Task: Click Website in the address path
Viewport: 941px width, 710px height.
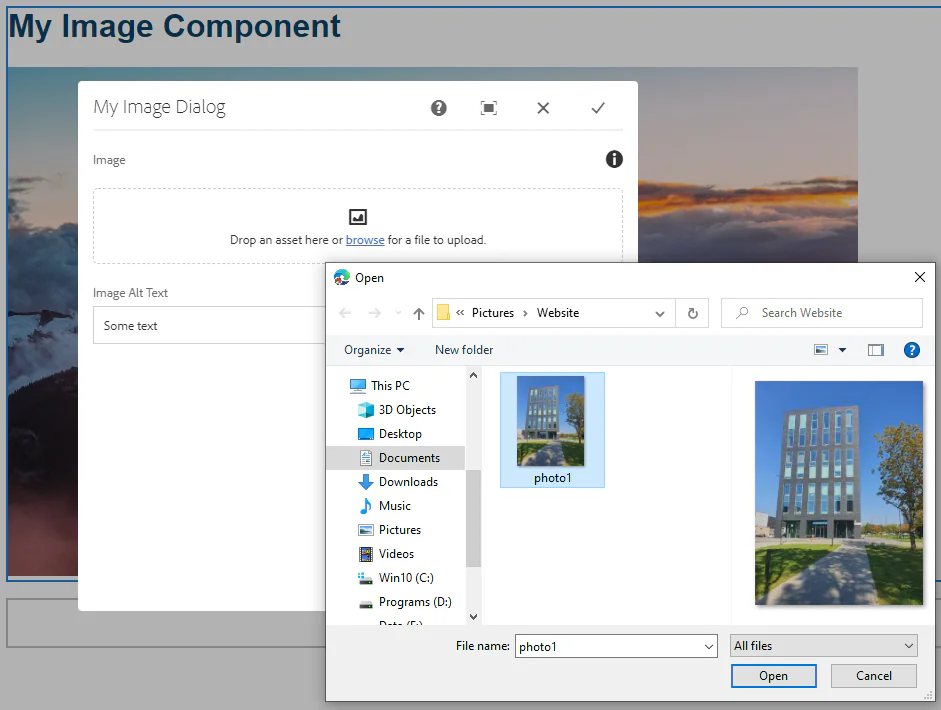Action: pos(558,313)
